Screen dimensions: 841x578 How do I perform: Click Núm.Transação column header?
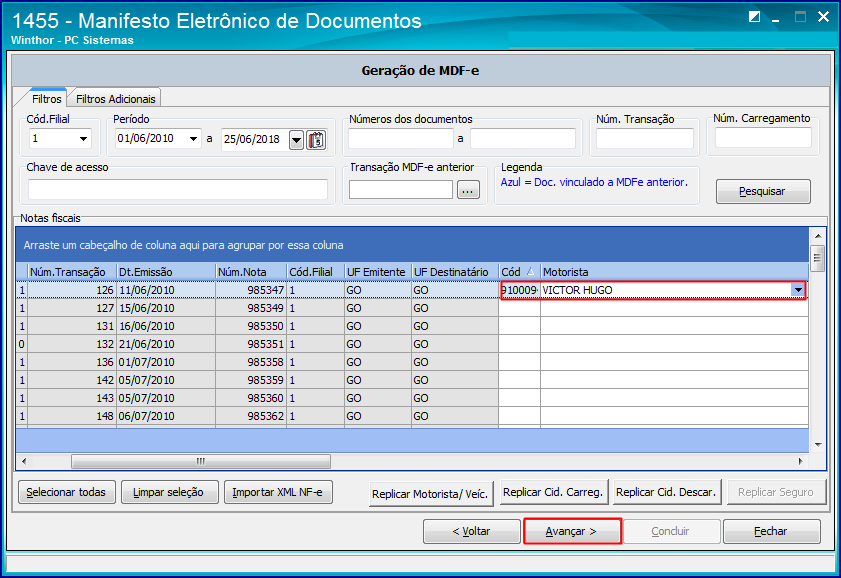72,272
